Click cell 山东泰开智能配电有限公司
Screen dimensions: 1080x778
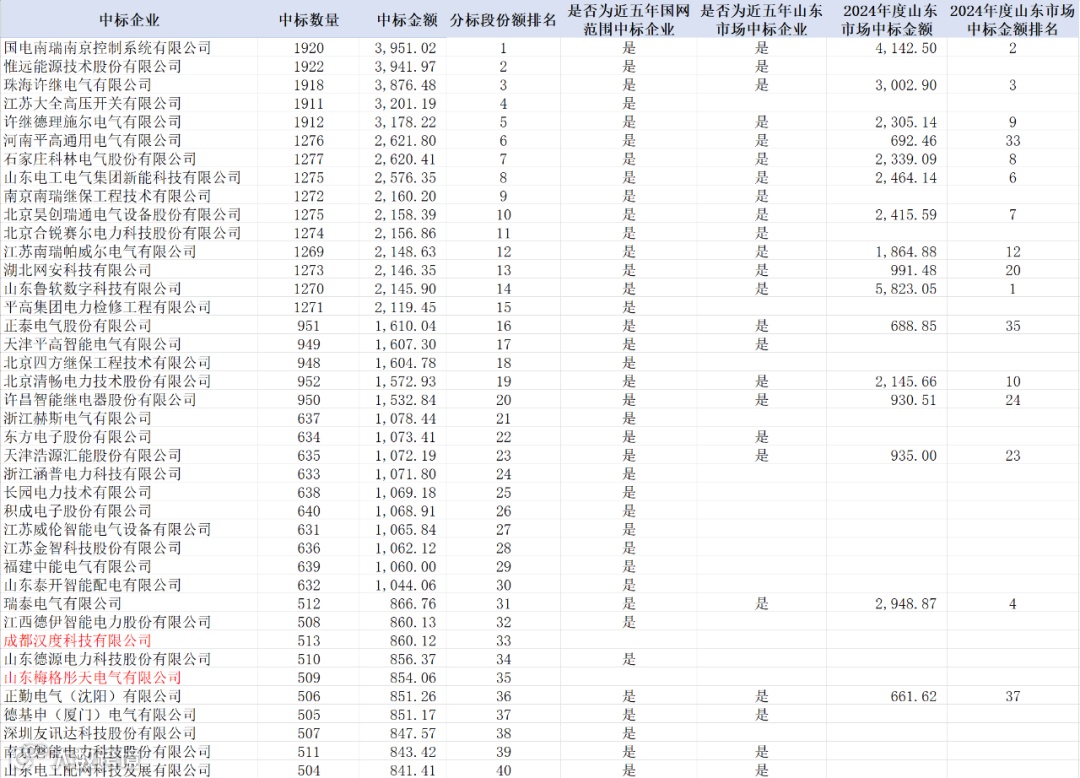pyautogui.click(x=92, y=585)
